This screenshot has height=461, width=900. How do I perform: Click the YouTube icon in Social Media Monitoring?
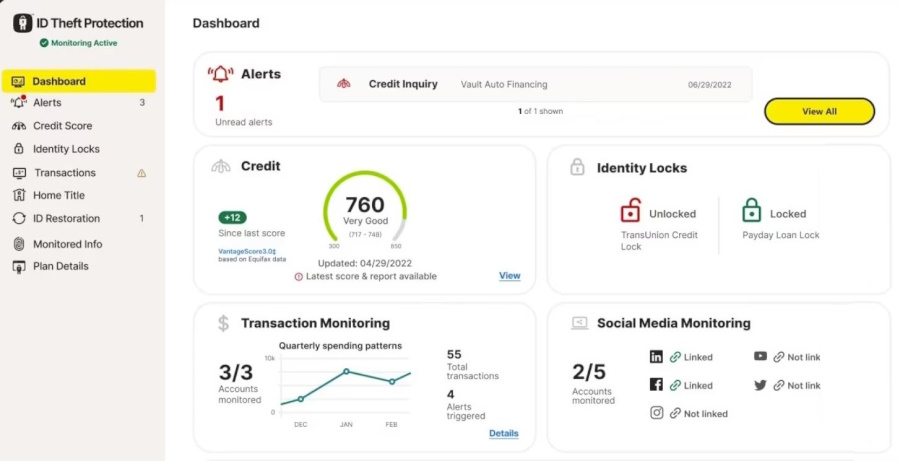[x=761, y=357]
